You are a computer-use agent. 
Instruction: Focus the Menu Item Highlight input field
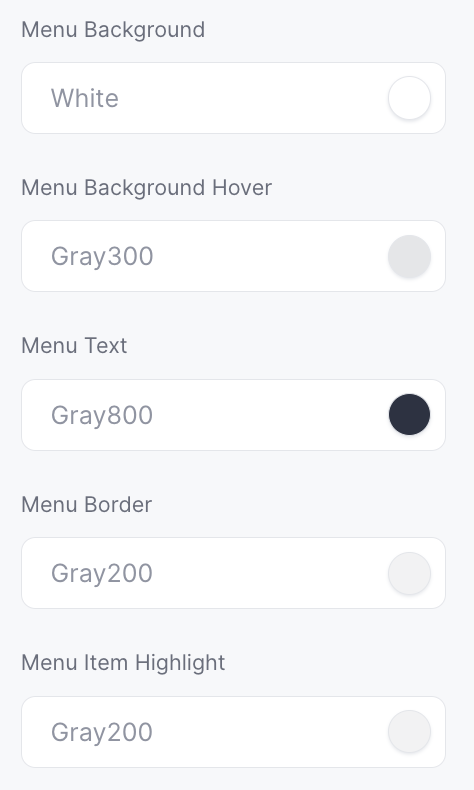[233, 732]
